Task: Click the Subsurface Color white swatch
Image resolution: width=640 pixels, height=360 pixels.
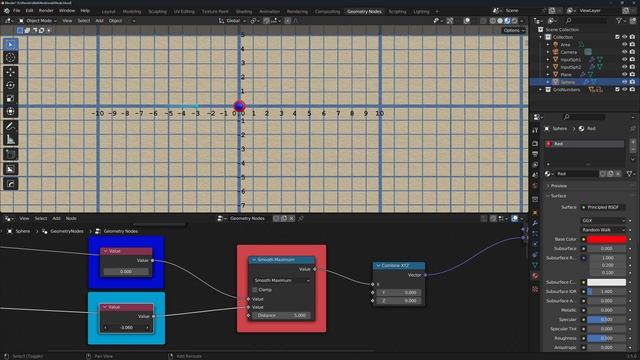Action: coord(607,282)
